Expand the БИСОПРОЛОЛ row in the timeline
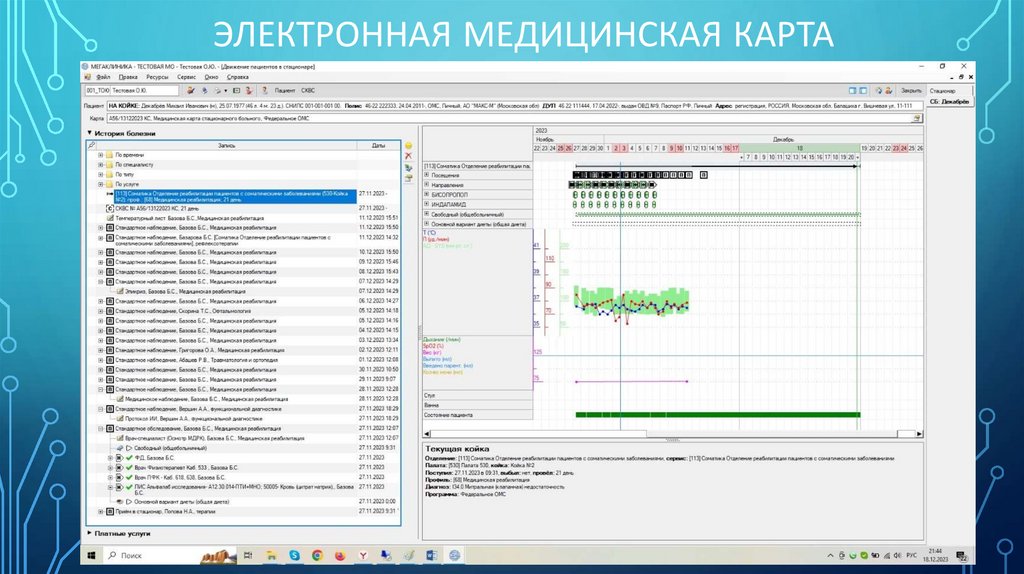Image resolution: width=1024 pixels, height=574 pixels. pos(428,194)
